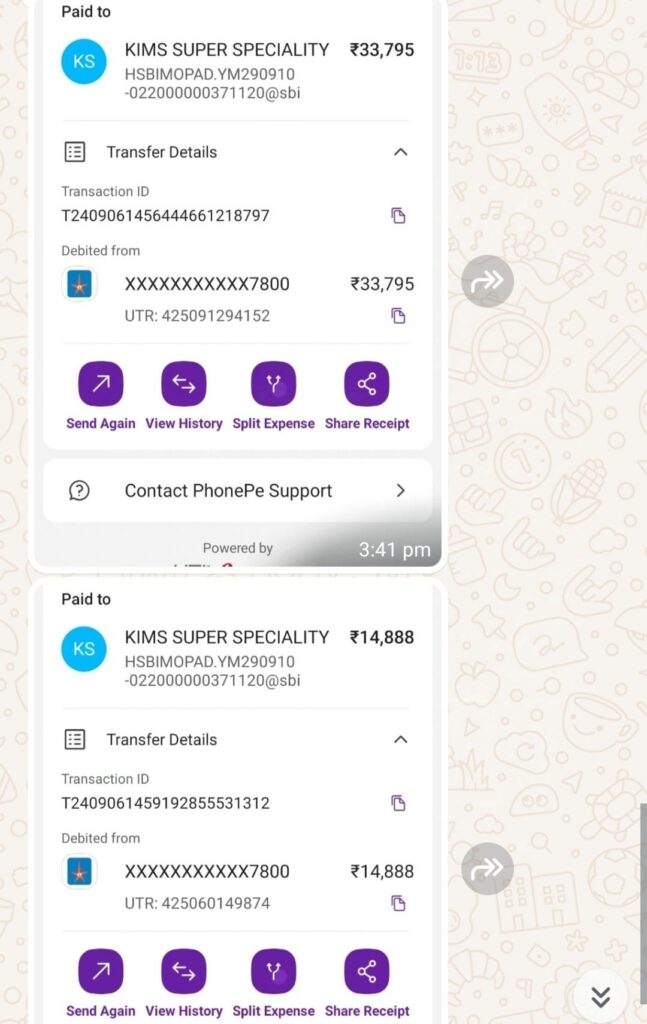Copy the Transaction ID ending in 531312
The image size is (647, 1024).
tap(398, 803)
